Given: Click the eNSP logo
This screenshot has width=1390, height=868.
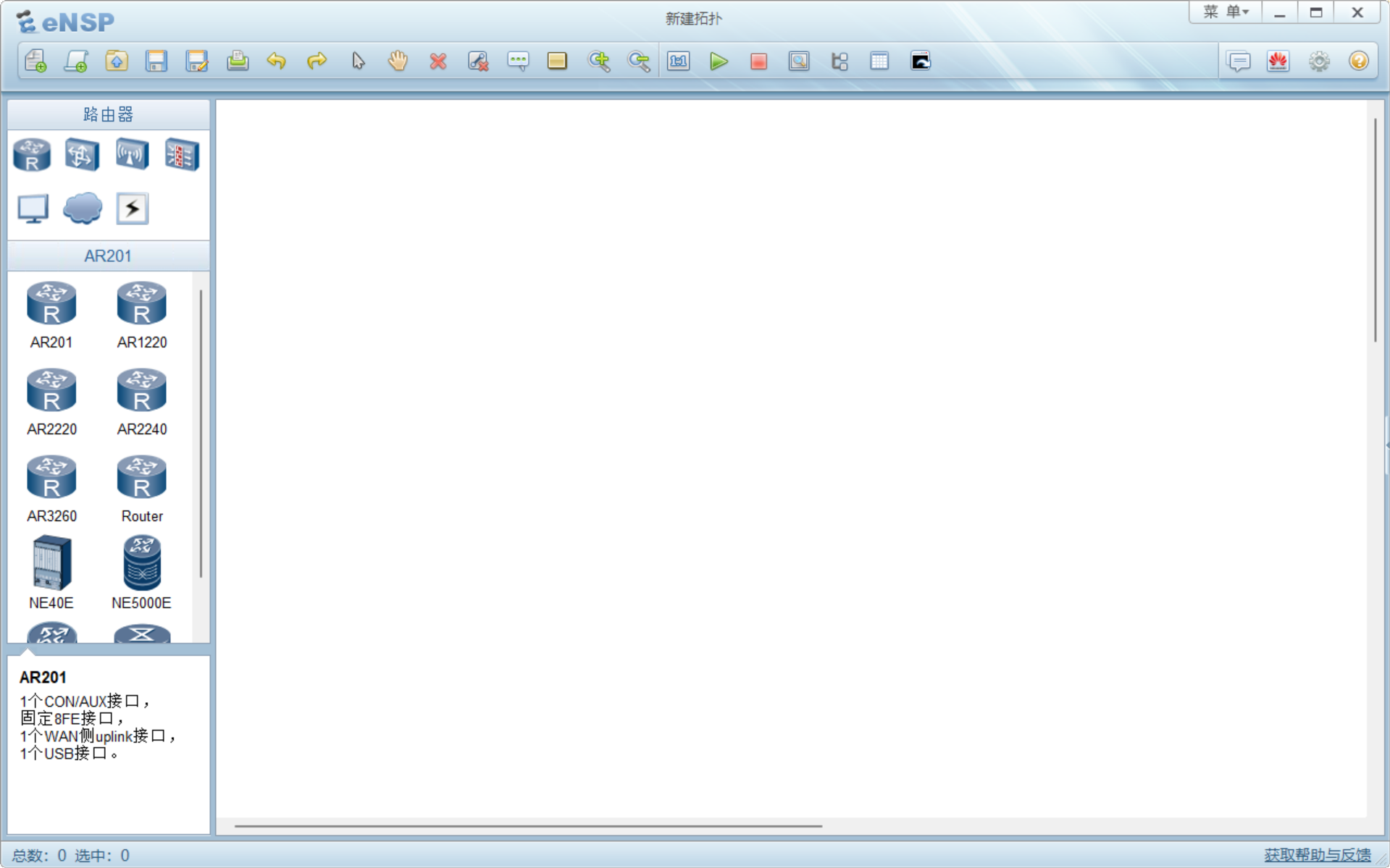Looking at the screenshot, I should tap(66, 22).
